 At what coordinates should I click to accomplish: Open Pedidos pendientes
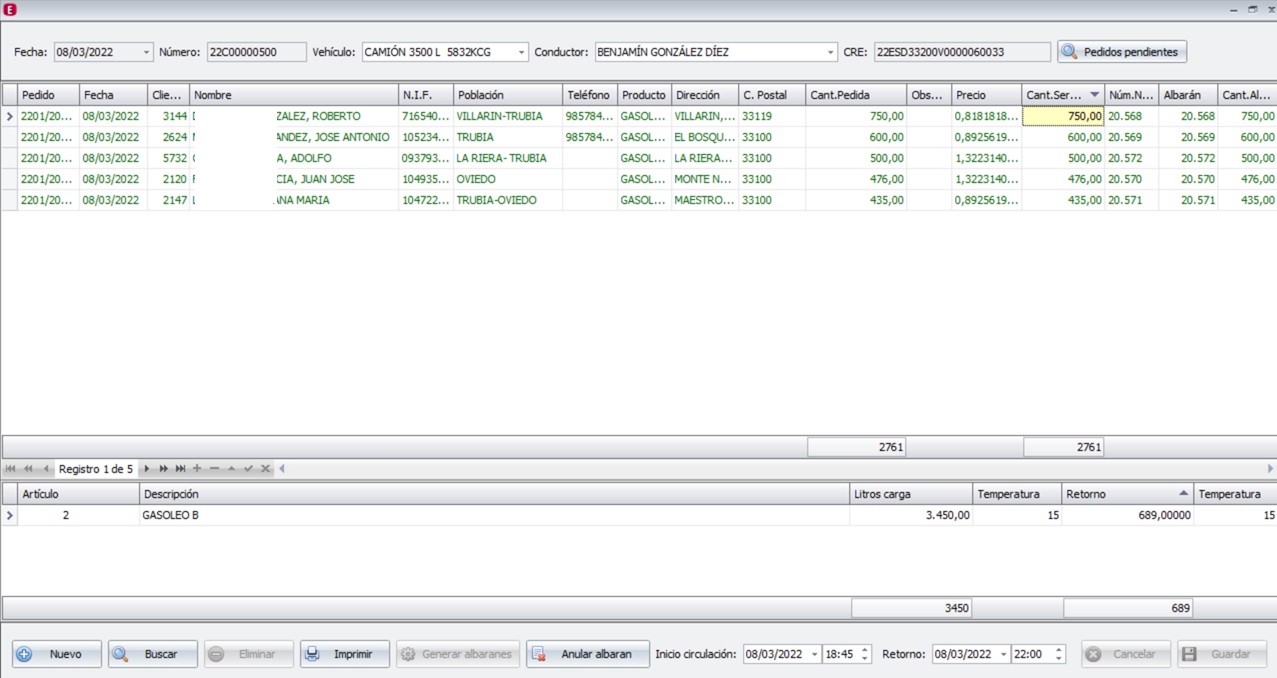coord(1121,52)
